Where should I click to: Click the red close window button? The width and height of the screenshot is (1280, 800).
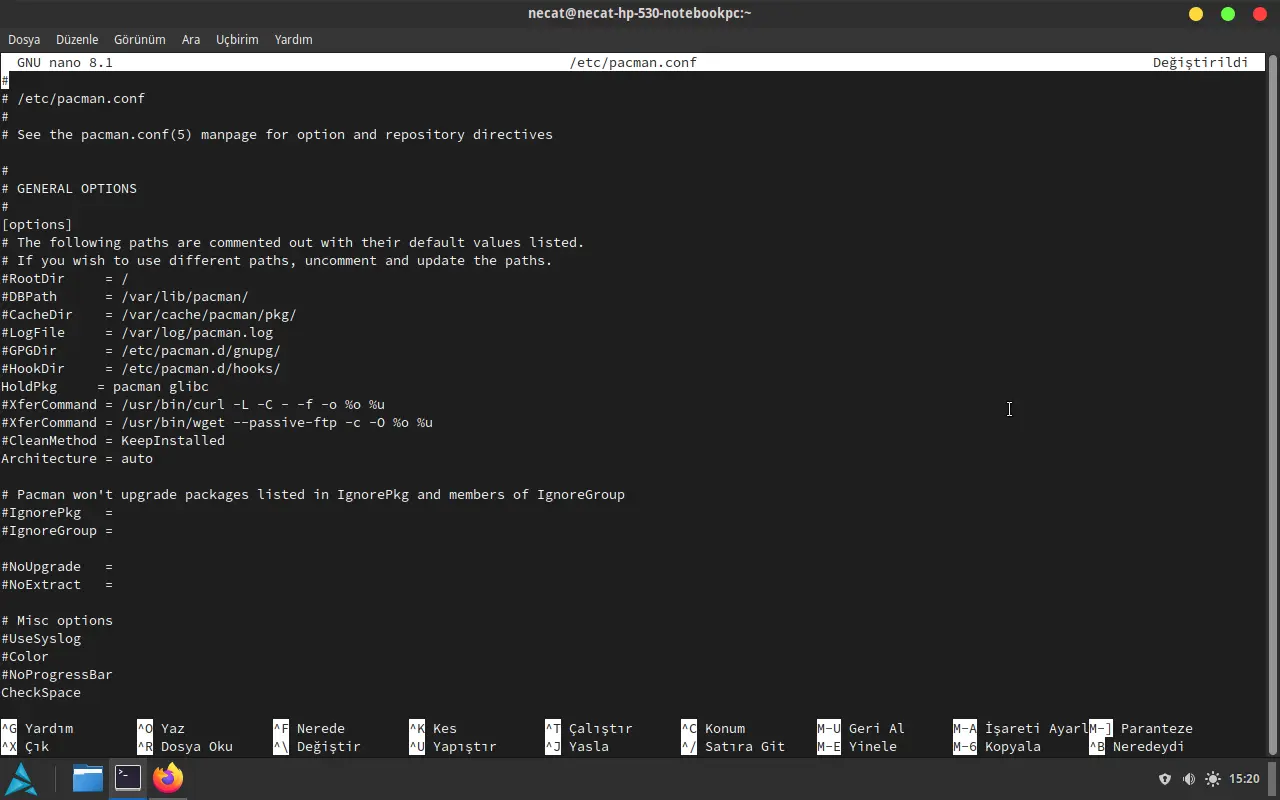tap(1259, 13)
